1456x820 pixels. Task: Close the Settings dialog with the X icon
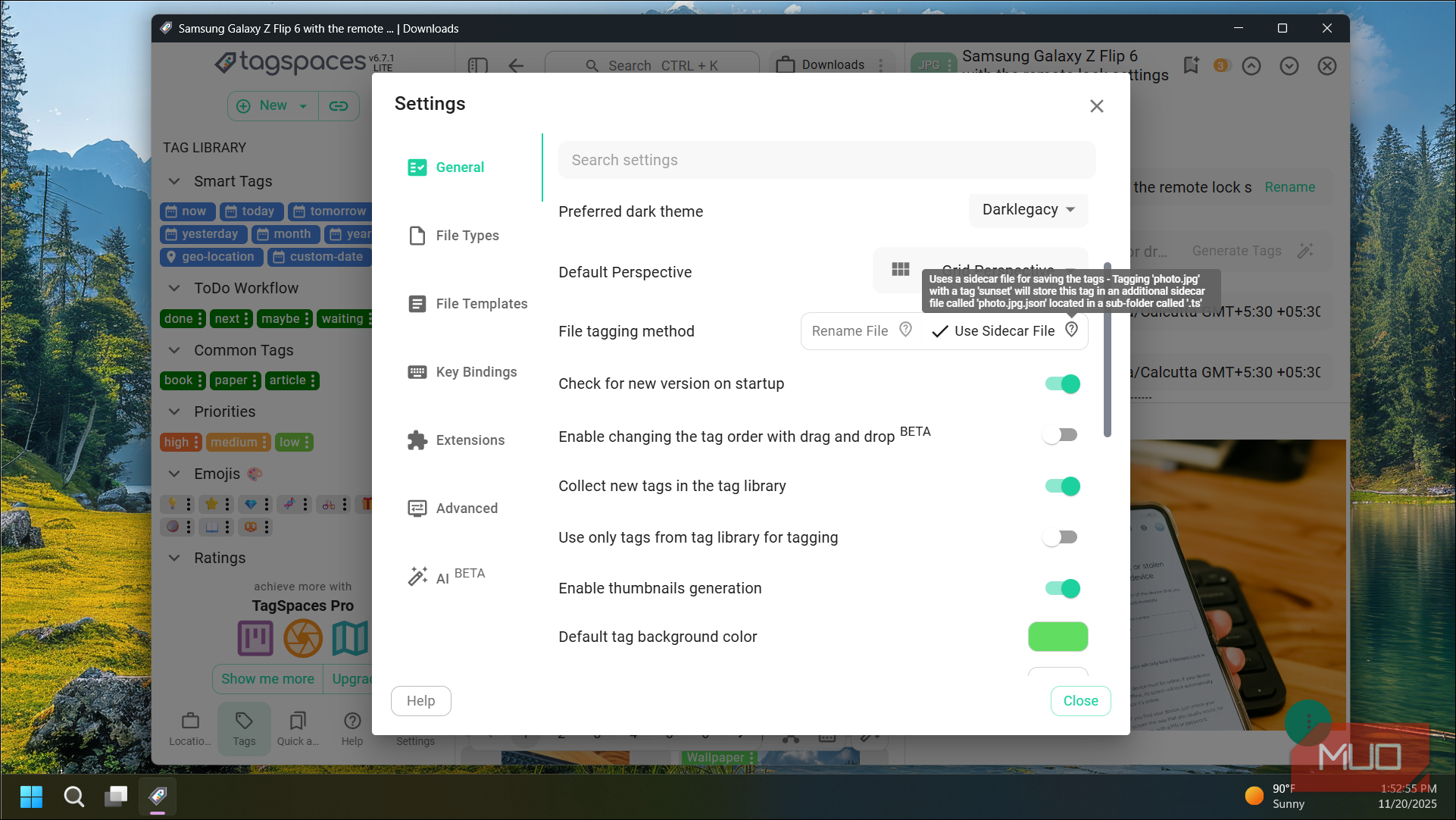(1096, 106)
